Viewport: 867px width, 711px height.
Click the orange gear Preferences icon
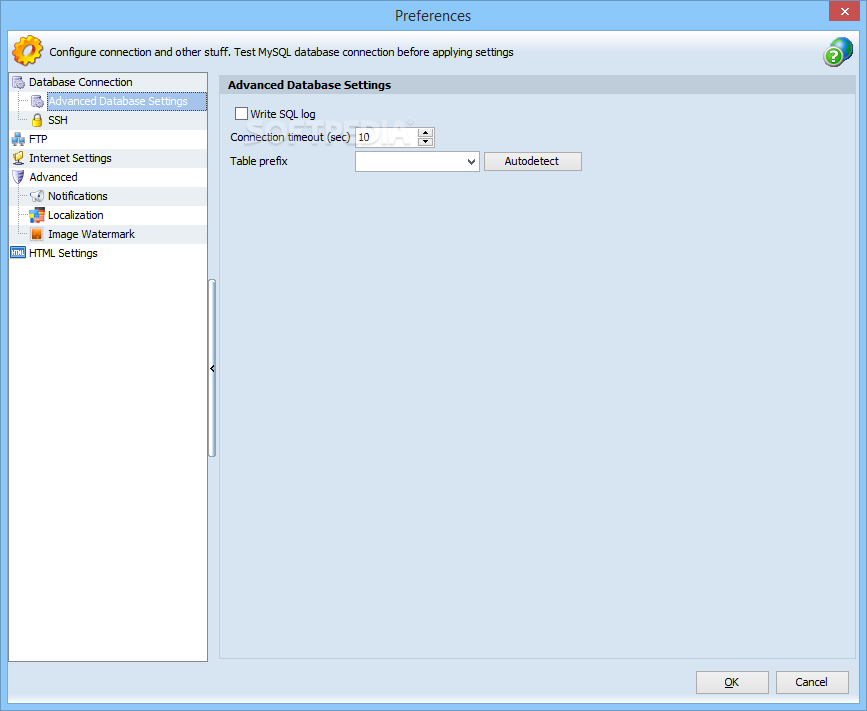click(27, 51)
